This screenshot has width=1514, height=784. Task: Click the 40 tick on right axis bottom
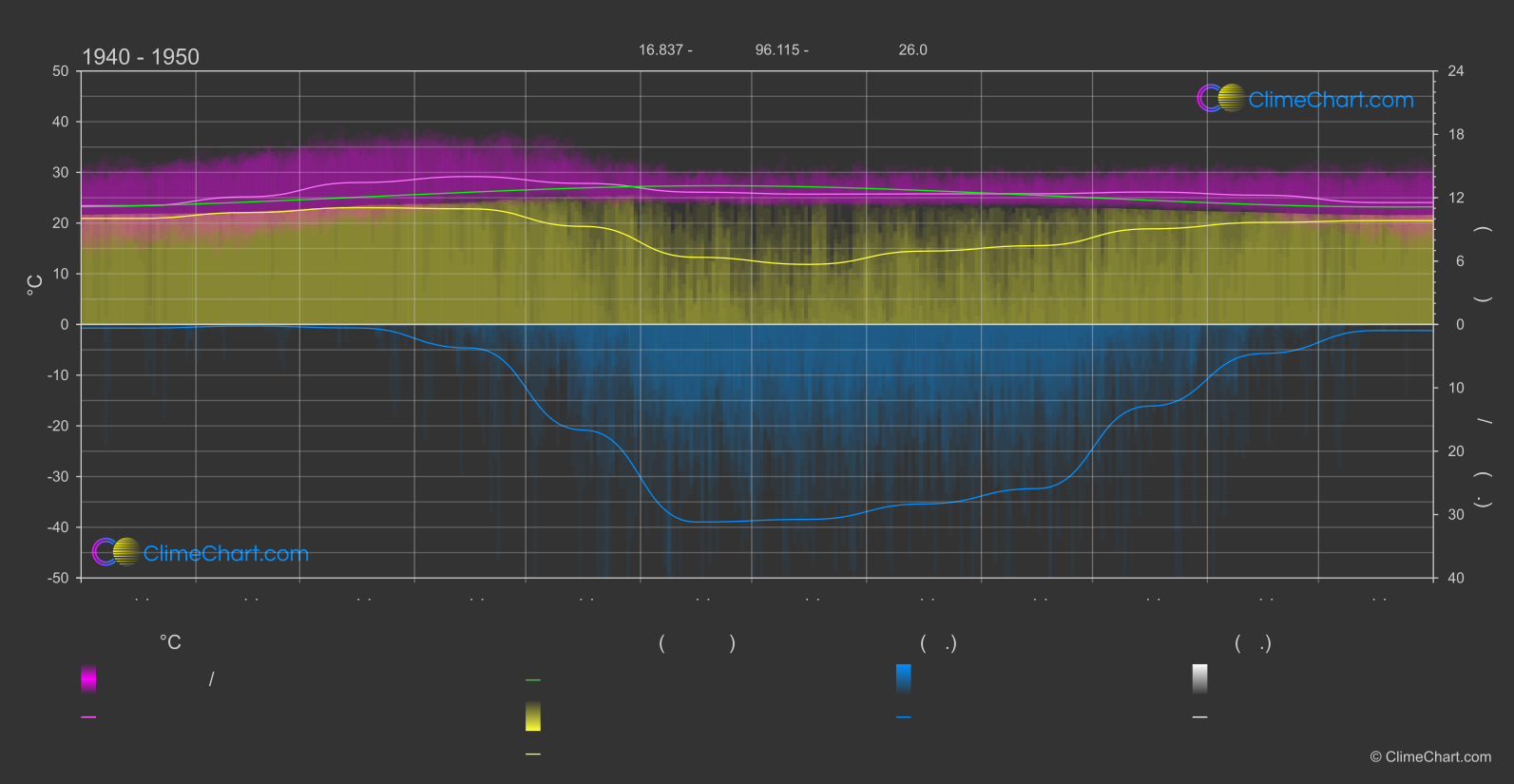coord(1455,578)
